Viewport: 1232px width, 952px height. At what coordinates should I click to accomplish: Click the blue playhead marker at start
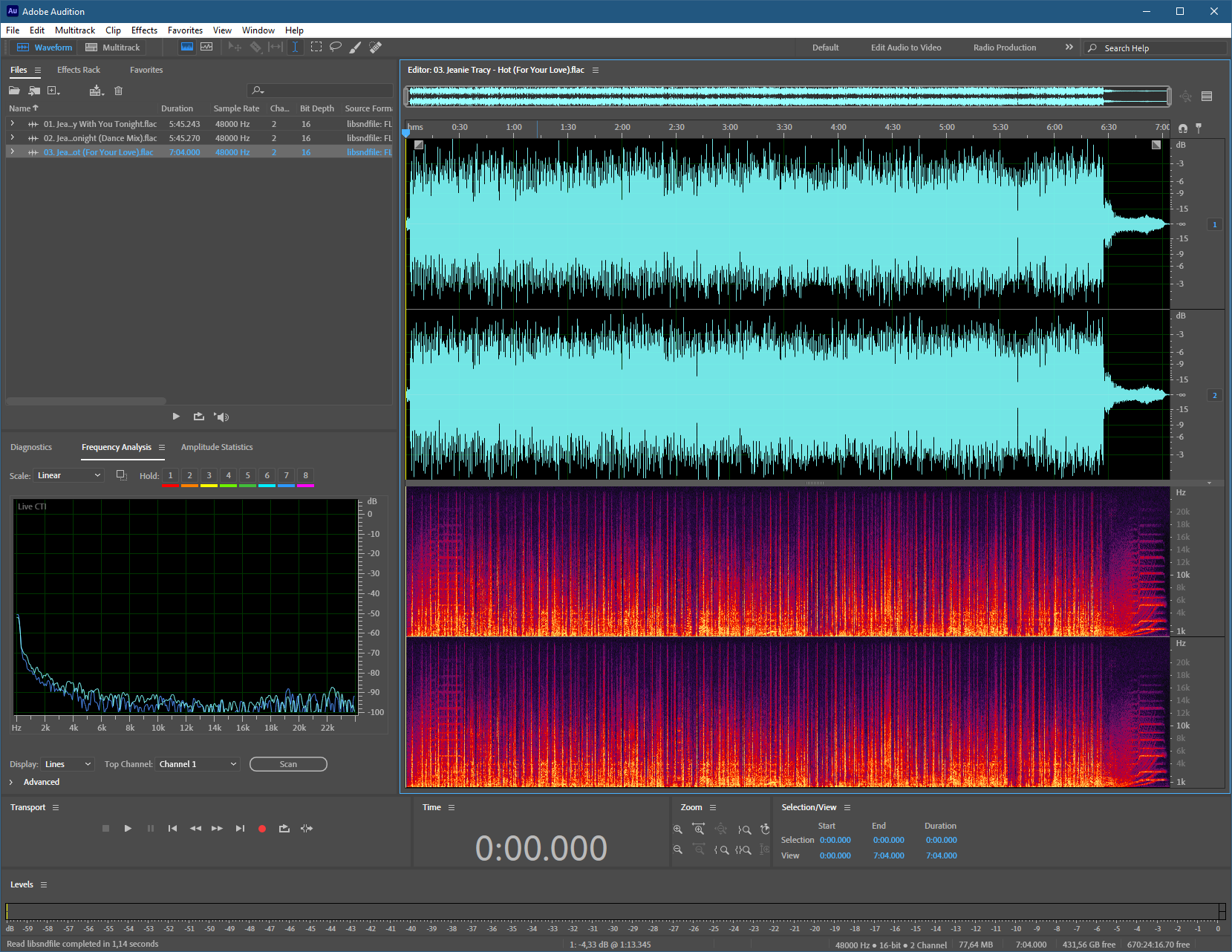click(406, 132)
